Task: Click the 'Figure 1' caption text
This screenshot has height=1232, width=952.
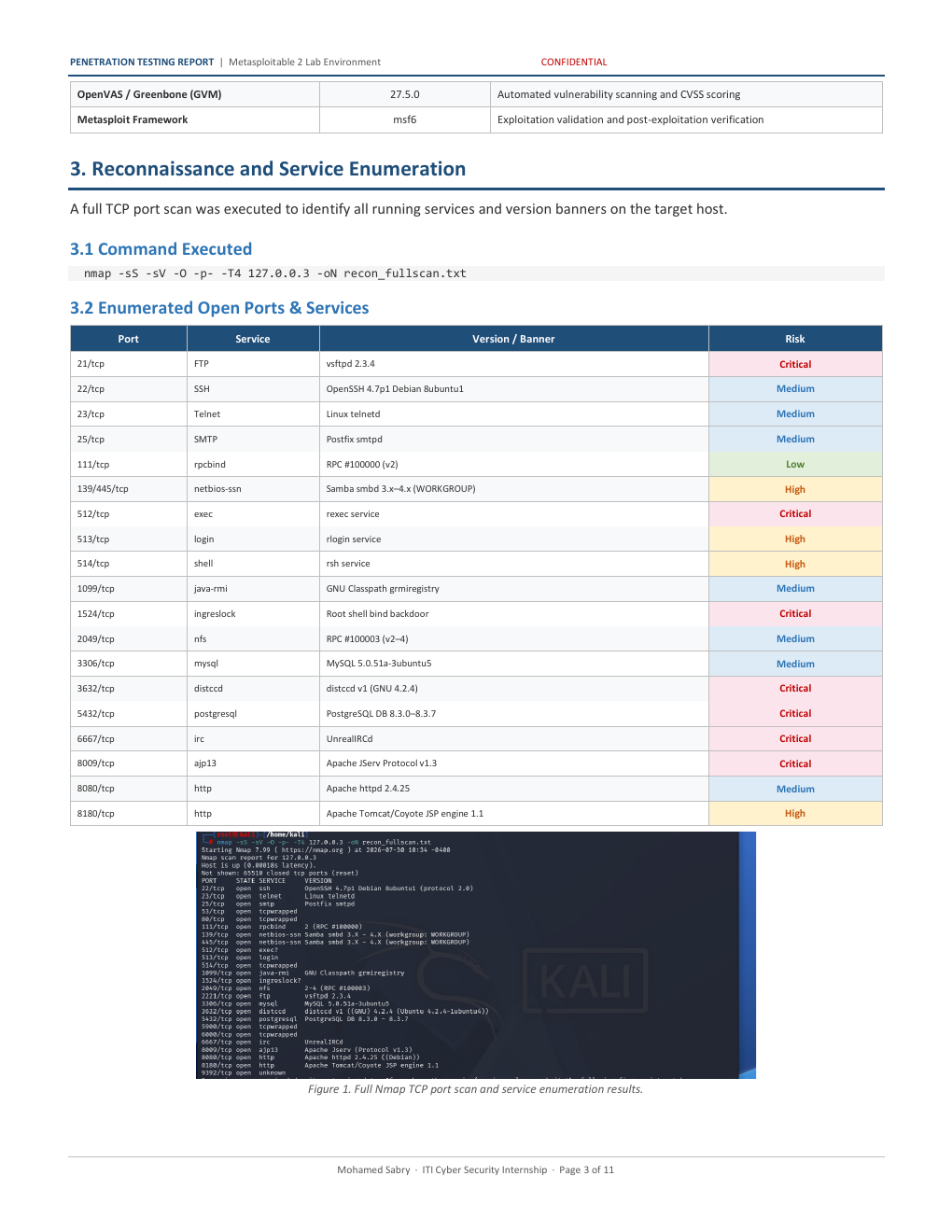Action: (476, 1089)
